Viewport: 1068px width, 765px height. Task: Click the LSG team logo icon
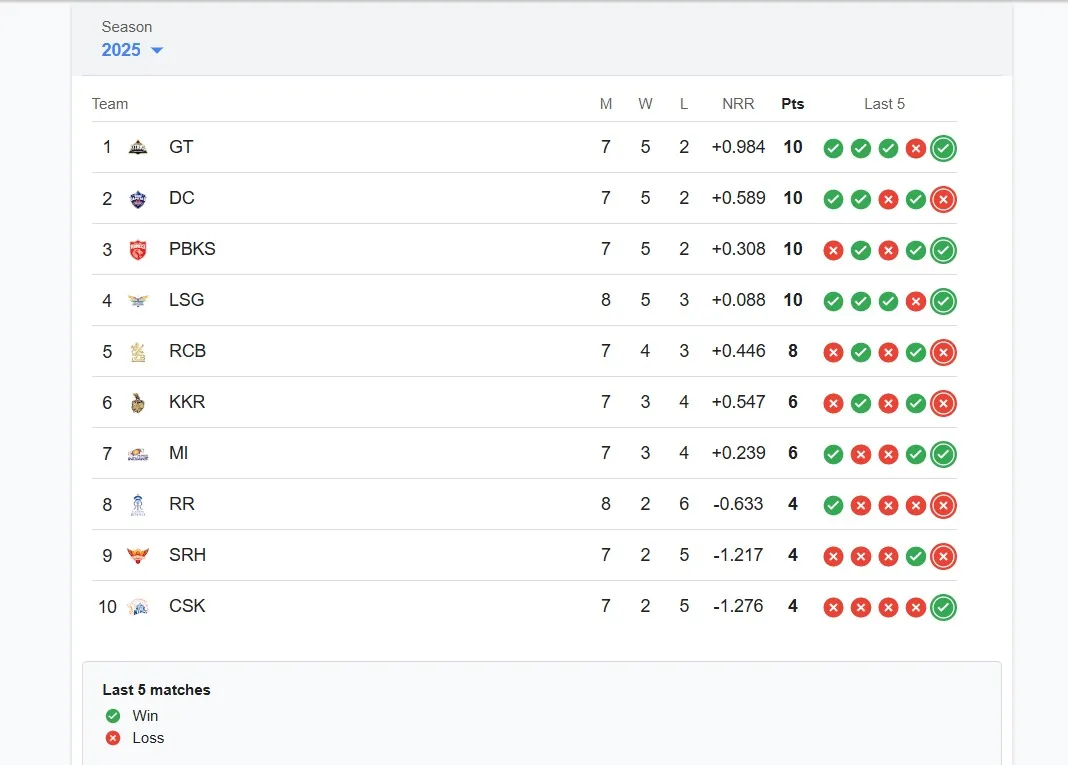click(x=138, y=301)
